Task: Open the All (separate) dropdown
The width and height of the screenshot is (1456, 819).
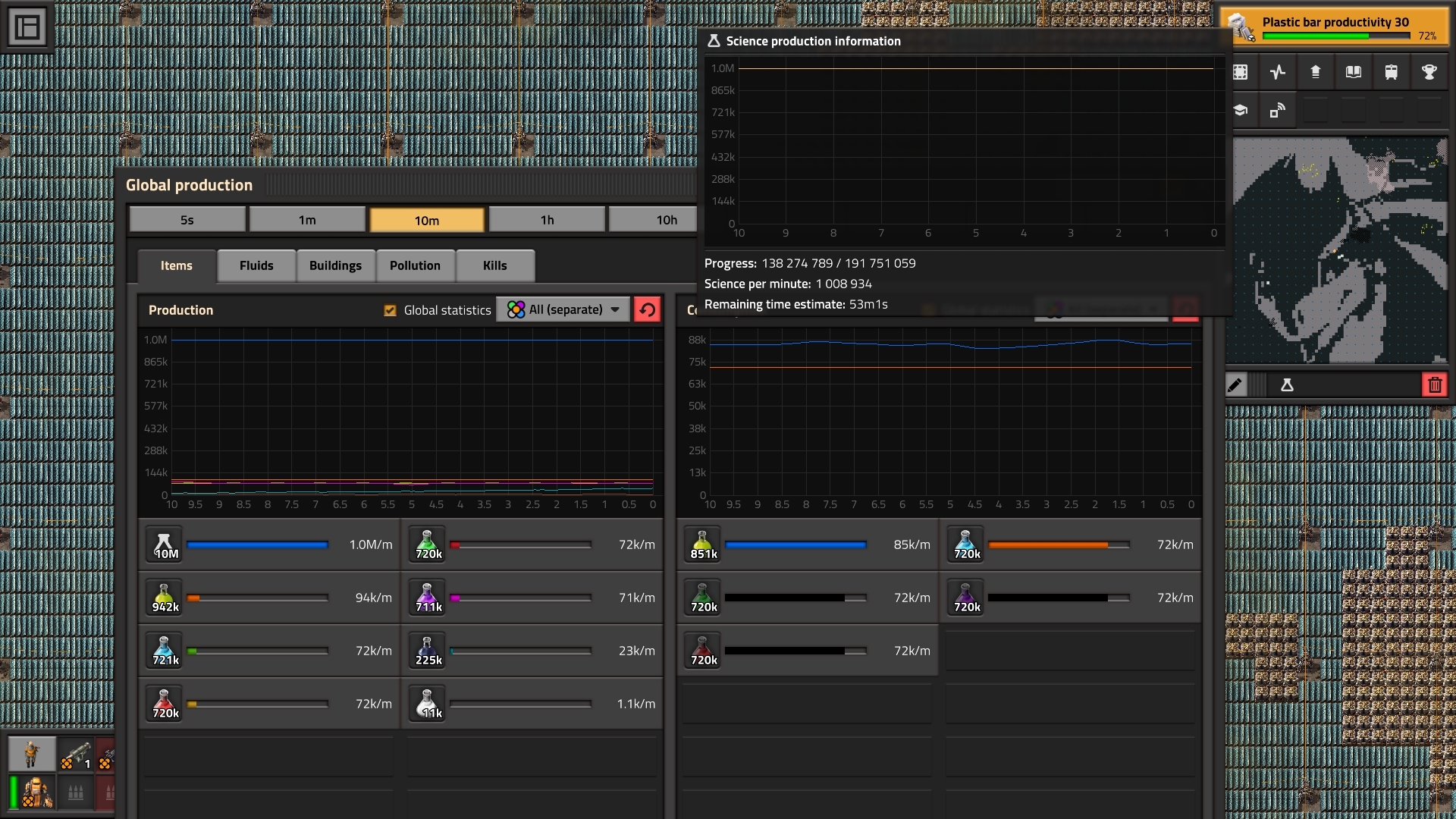Action: [563, 309]
